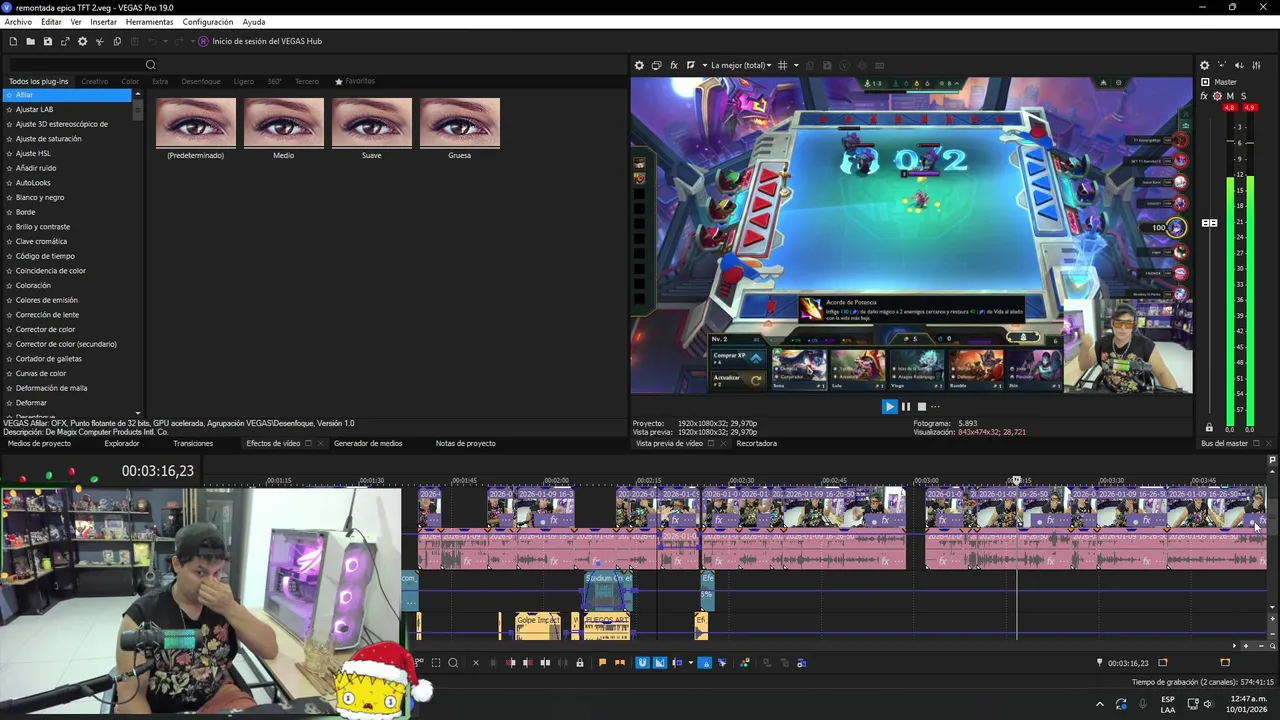1280x720 pixels.
Task: Click the plug-in search input field
Action: click(75, 65)
